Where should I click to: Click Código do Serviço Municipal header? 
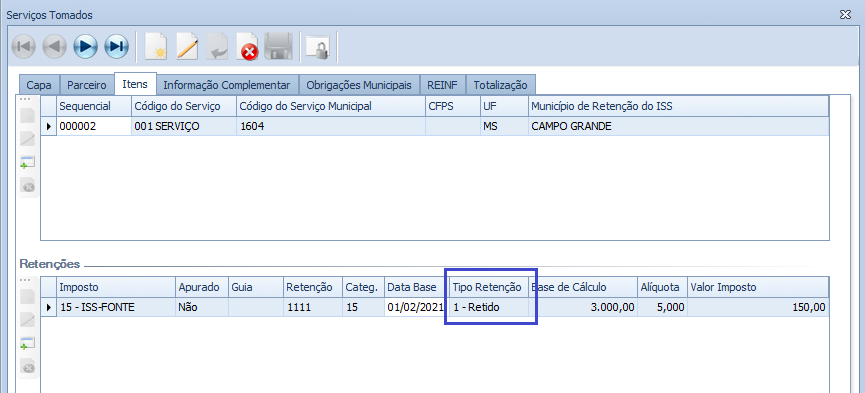tap(331, 106)
